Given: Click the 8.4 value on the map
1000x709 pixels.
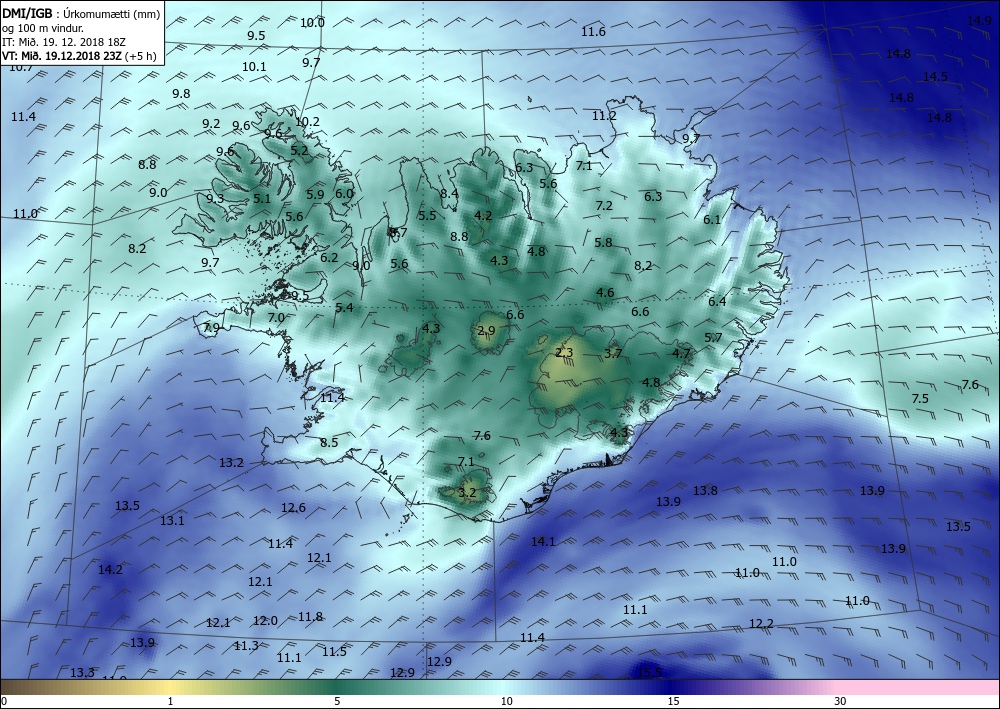Looking at the screenshot, I should (x=450, y=193).
